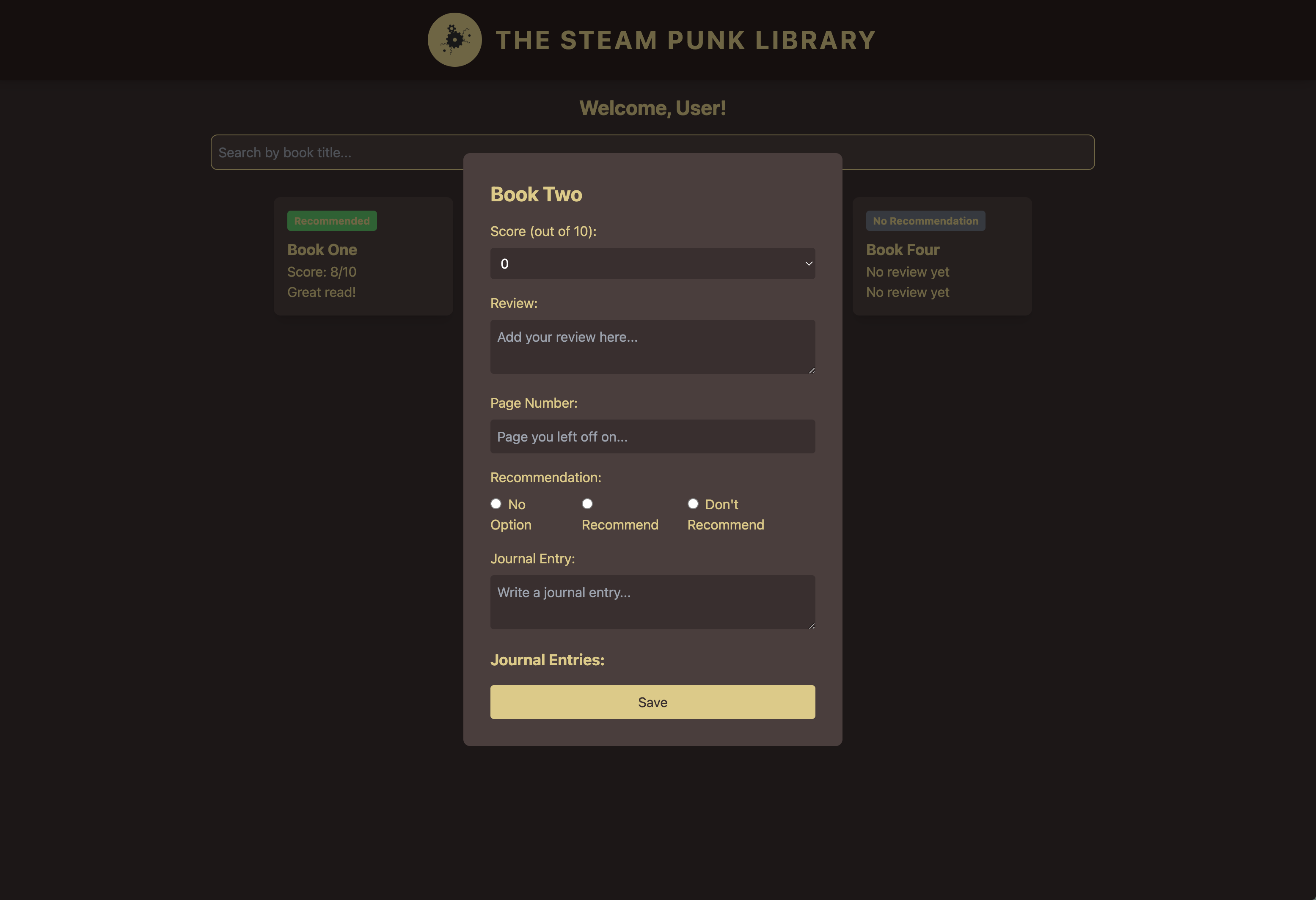Click into the Journal Entry textarea
This screenshot has height=900, width=1316.
[652, 602]
